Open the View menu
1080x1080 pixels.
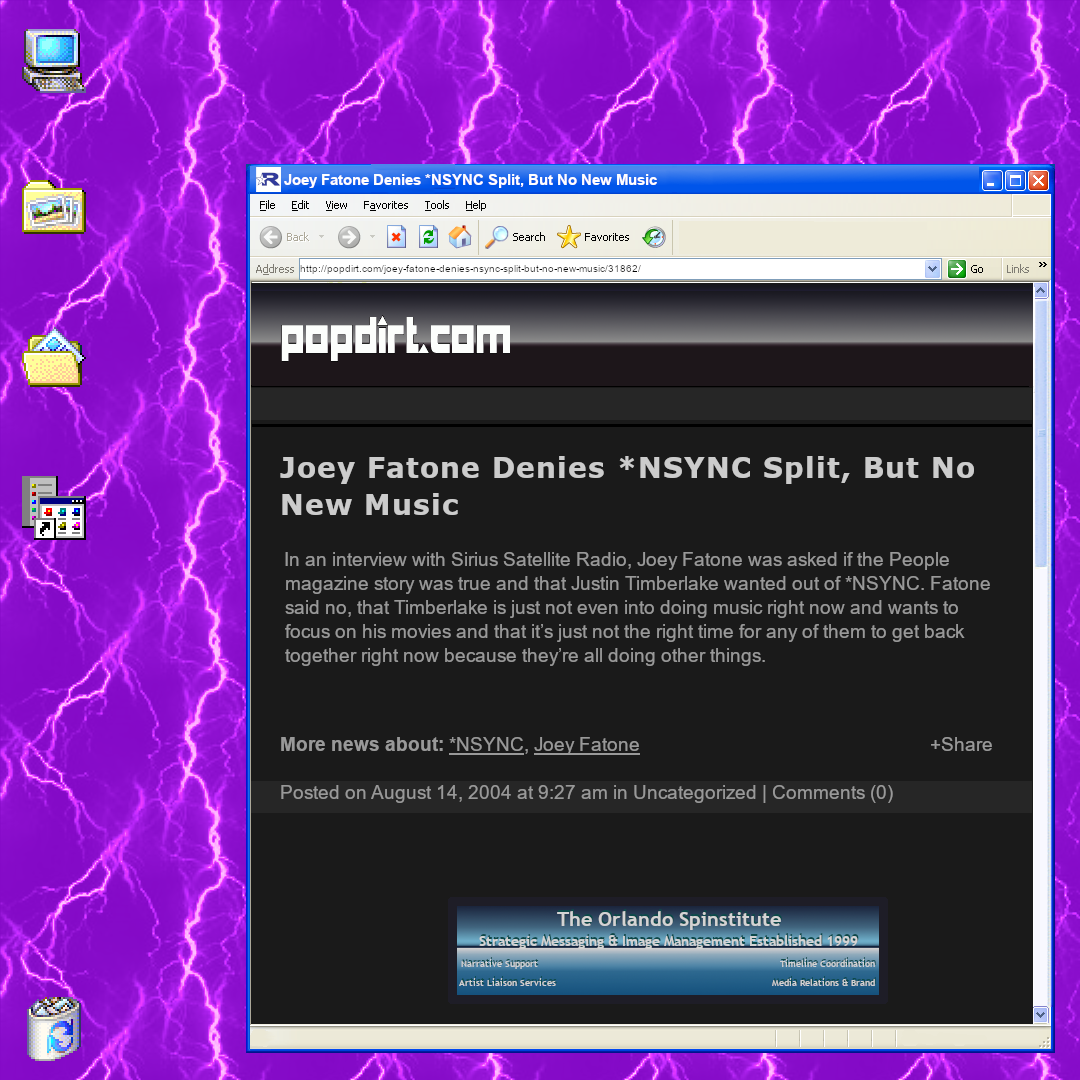pyautogui.click(x=336, y=205)
